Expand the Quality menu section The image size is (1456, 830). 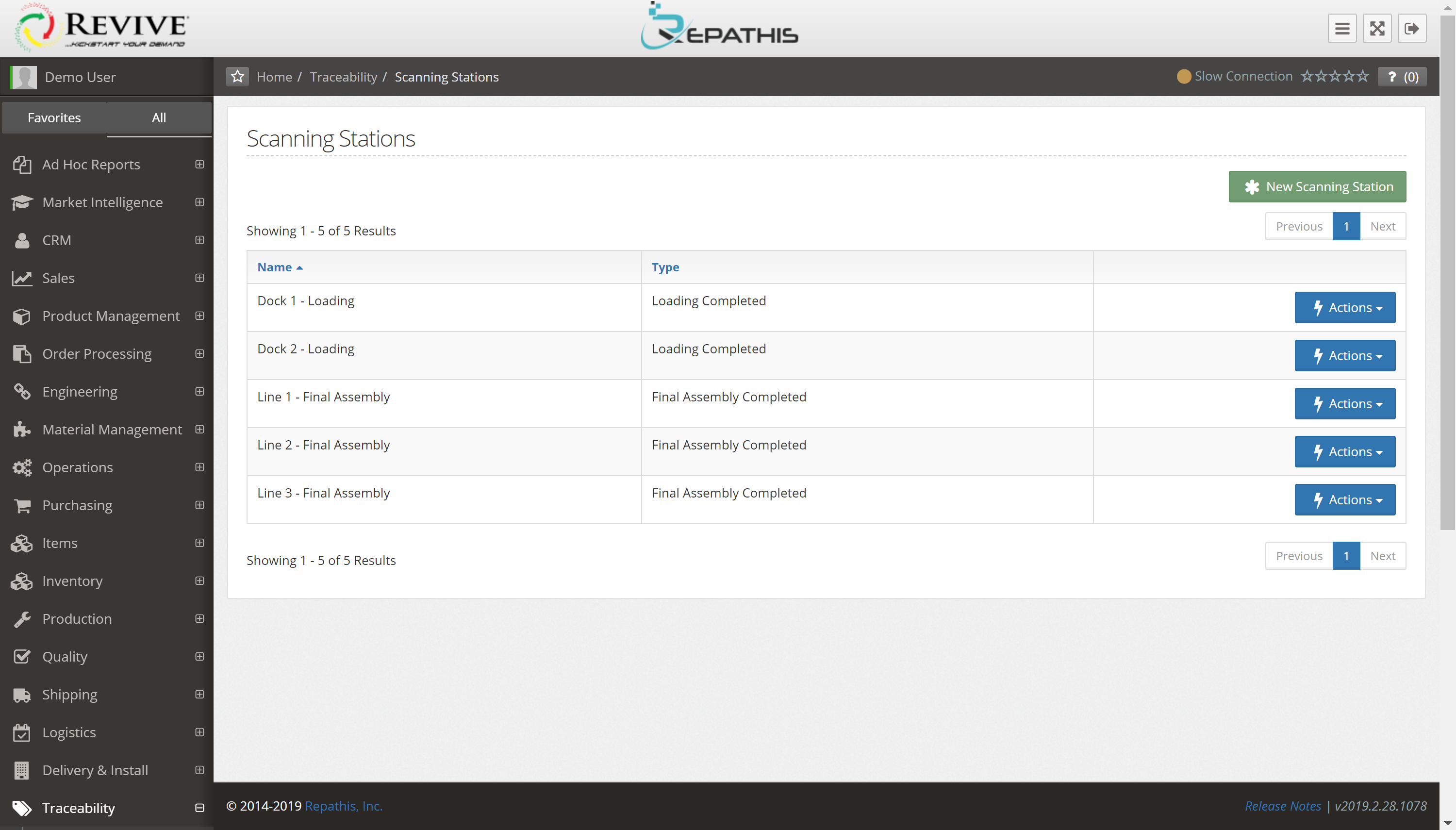[x=199, y=656]
